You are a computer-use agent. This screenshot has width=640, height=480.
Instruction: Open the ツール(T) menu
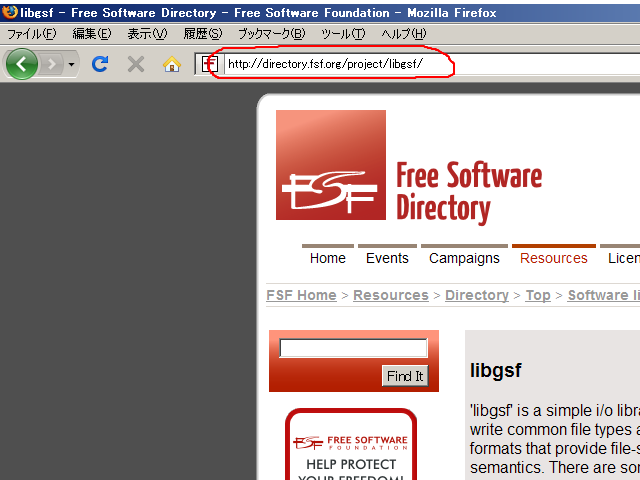(x=343, y=34)
